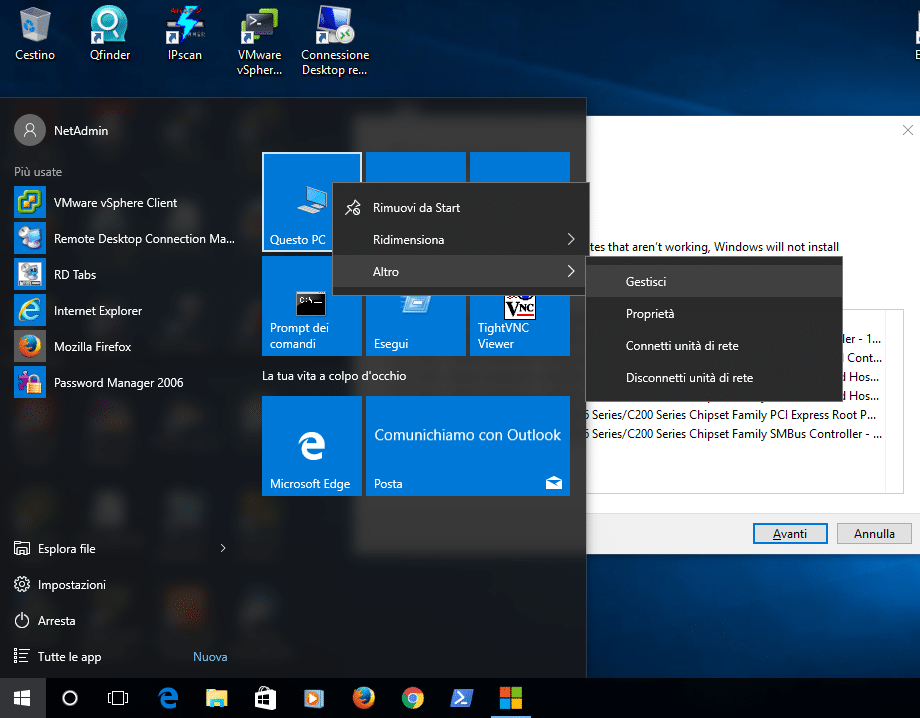Close the Windows setup dialog
920x718 pixels.
coord(908,130)
